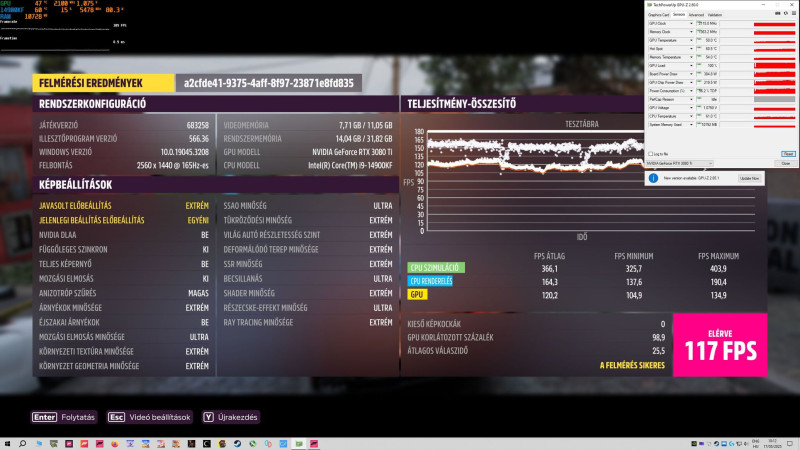Screen dimensions: 800x450
Task: Switch to the Sensors tab
Action: tap(679, 15)
